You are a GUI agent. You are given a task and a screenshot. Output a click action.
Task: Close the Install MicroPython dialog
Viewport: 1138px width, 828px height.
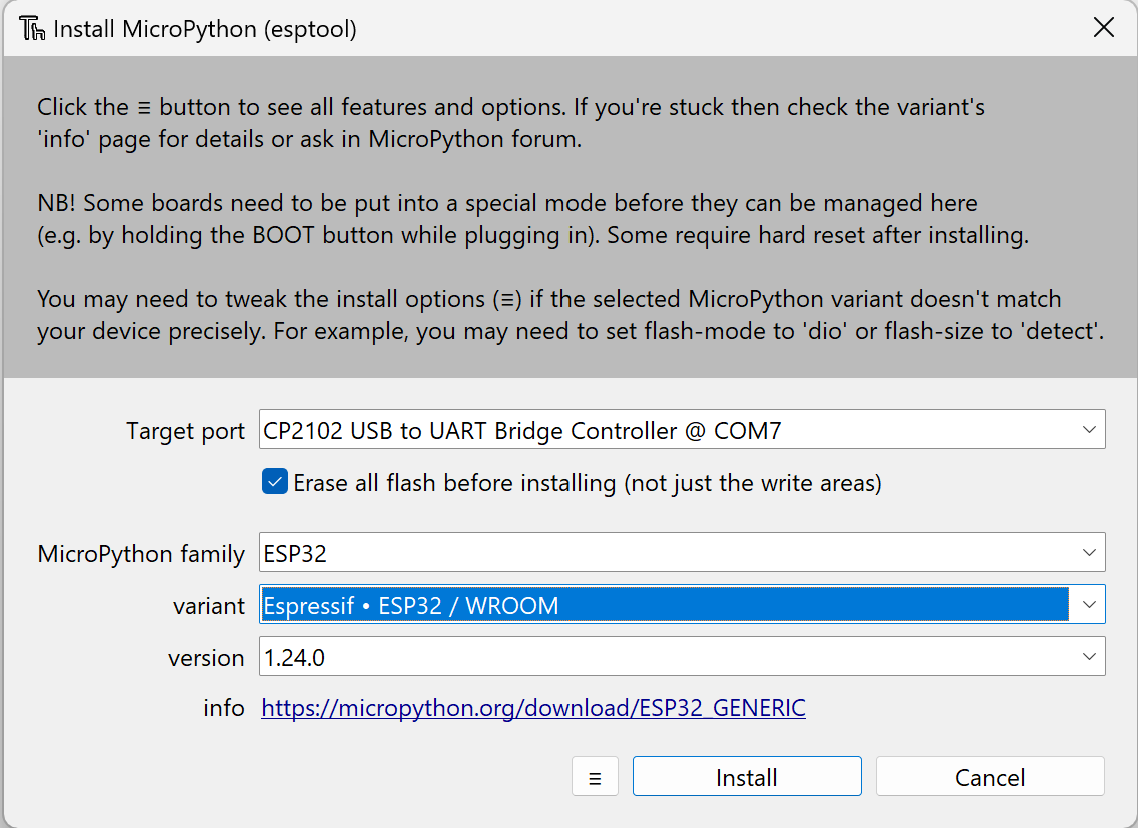click(1104, 28)
